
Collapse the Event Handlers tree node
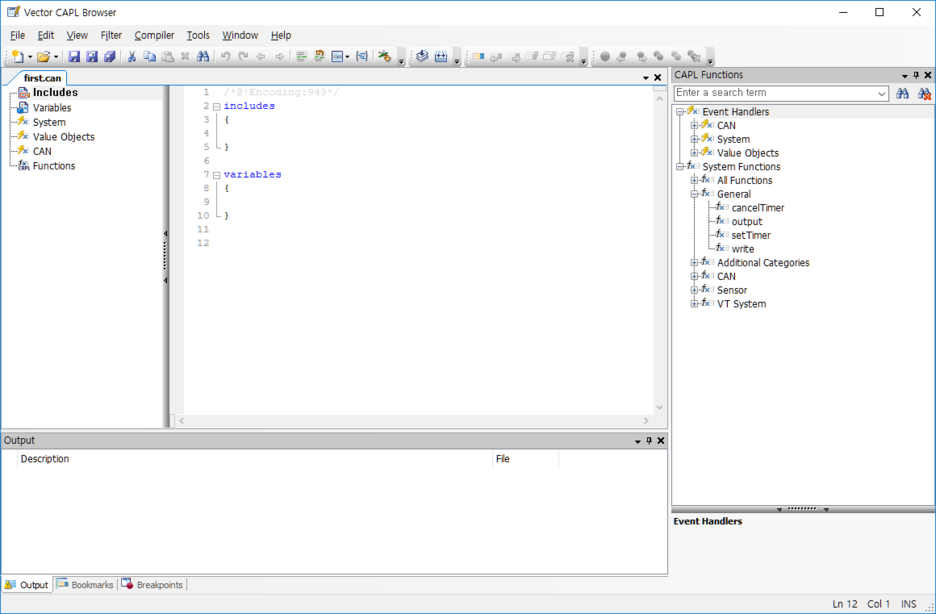680,112
